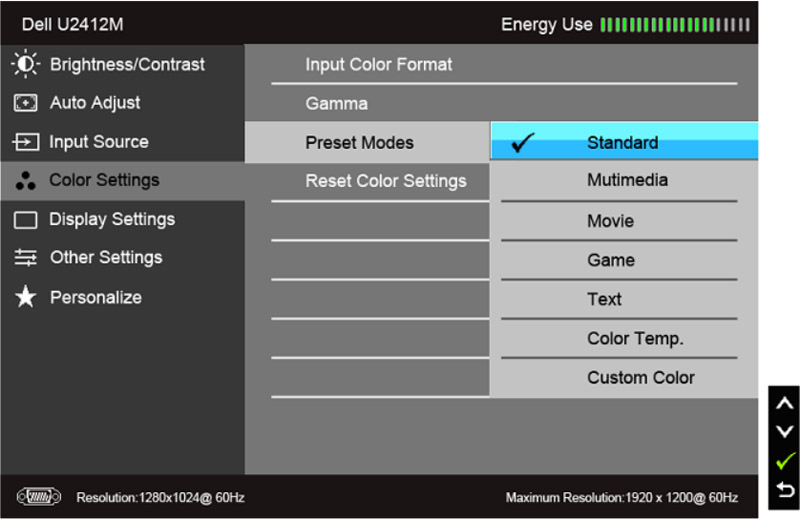This screenshot has height=519, width=800.
Task: Click the down arrow navigation button
Action: 784,432
